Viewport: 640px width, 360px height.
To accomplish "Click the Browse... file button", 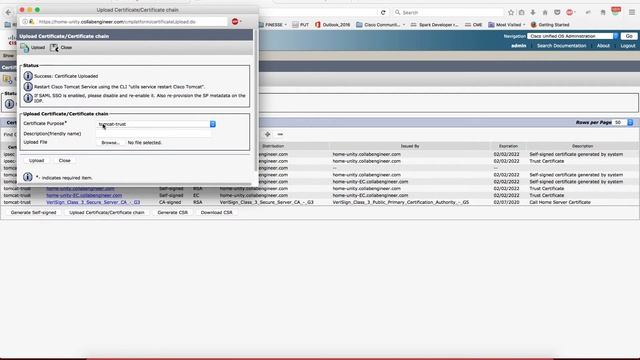I will pyautogui.click(x=110, y=142).
